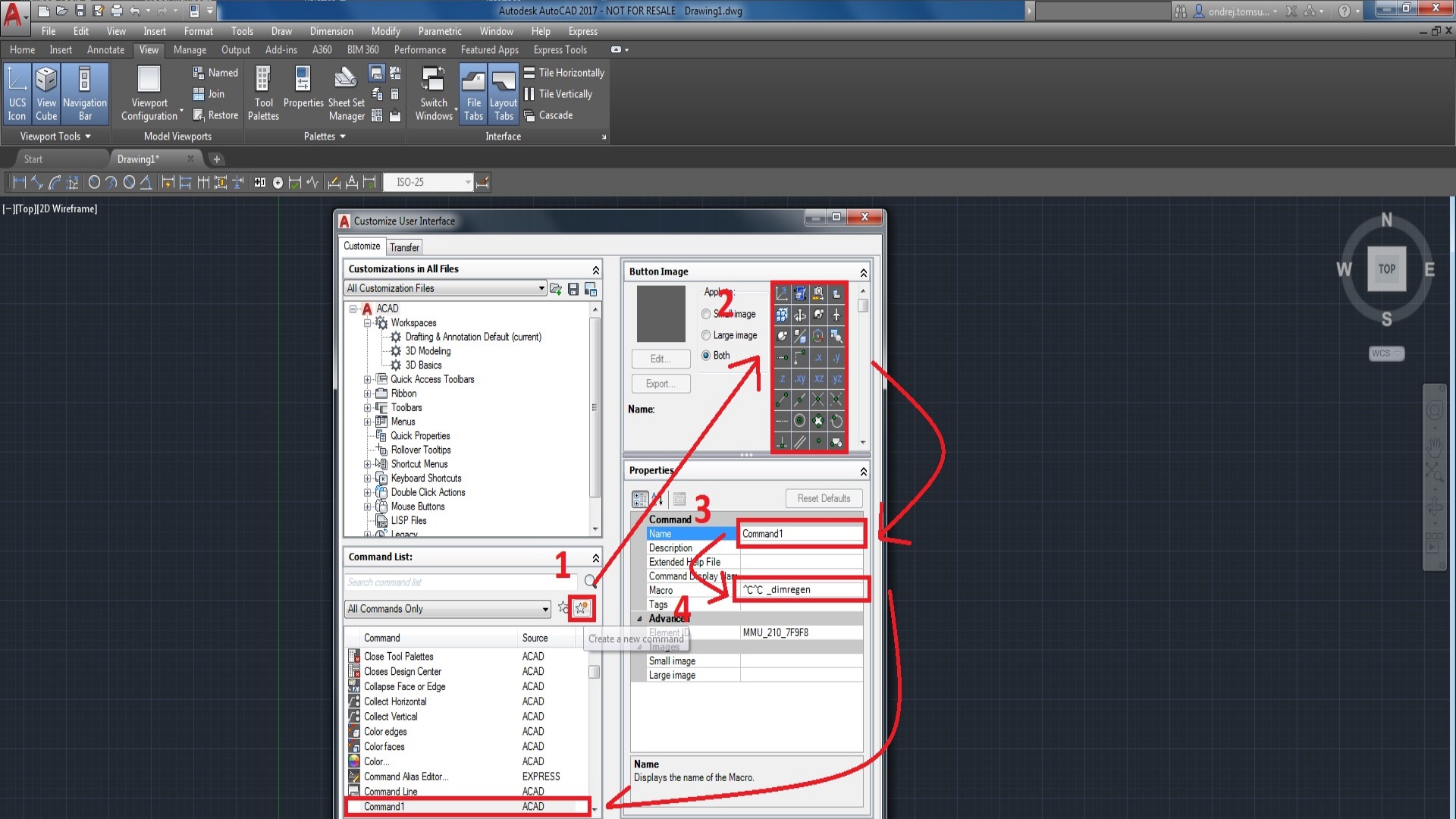The image size is (1456, 819).
Task: Expand the Menus tree node
Action: coord(367,422)
